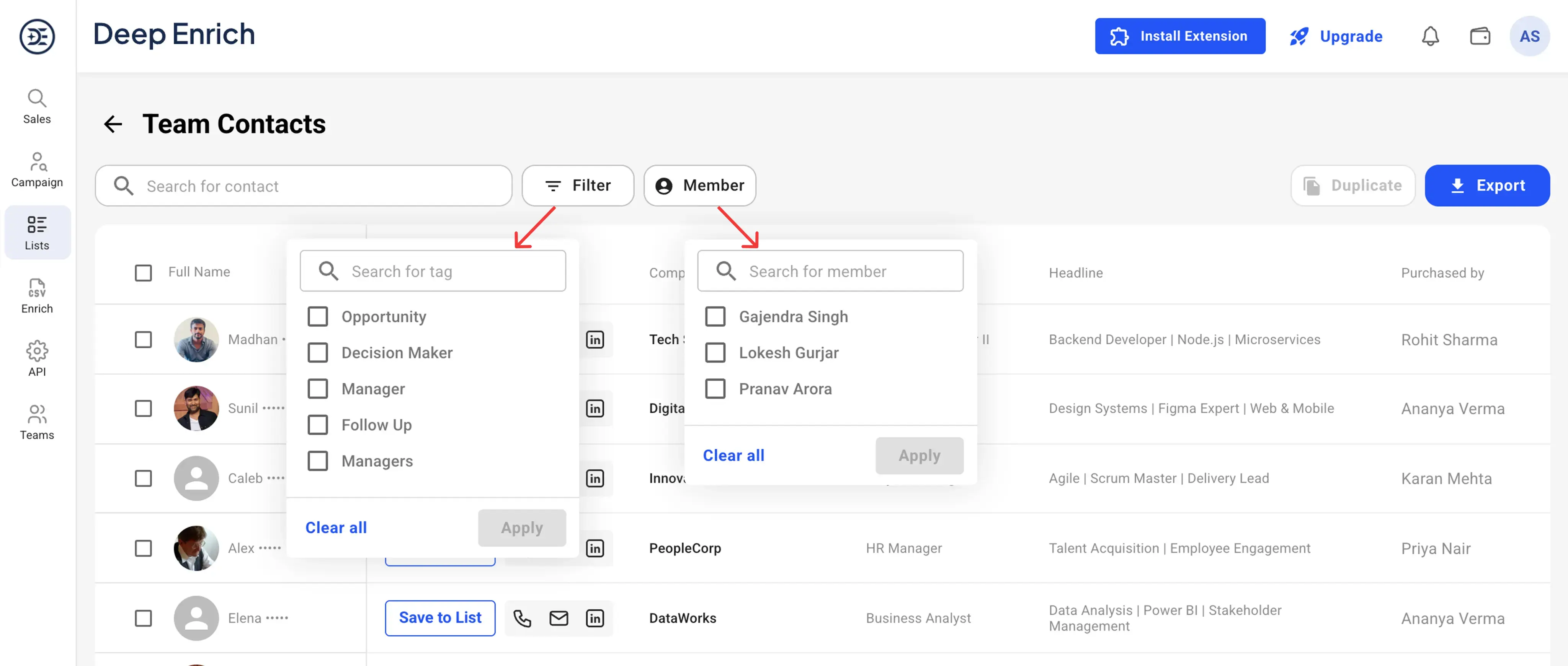
Task: Apply the tag filter
Action: click(522, 528)
